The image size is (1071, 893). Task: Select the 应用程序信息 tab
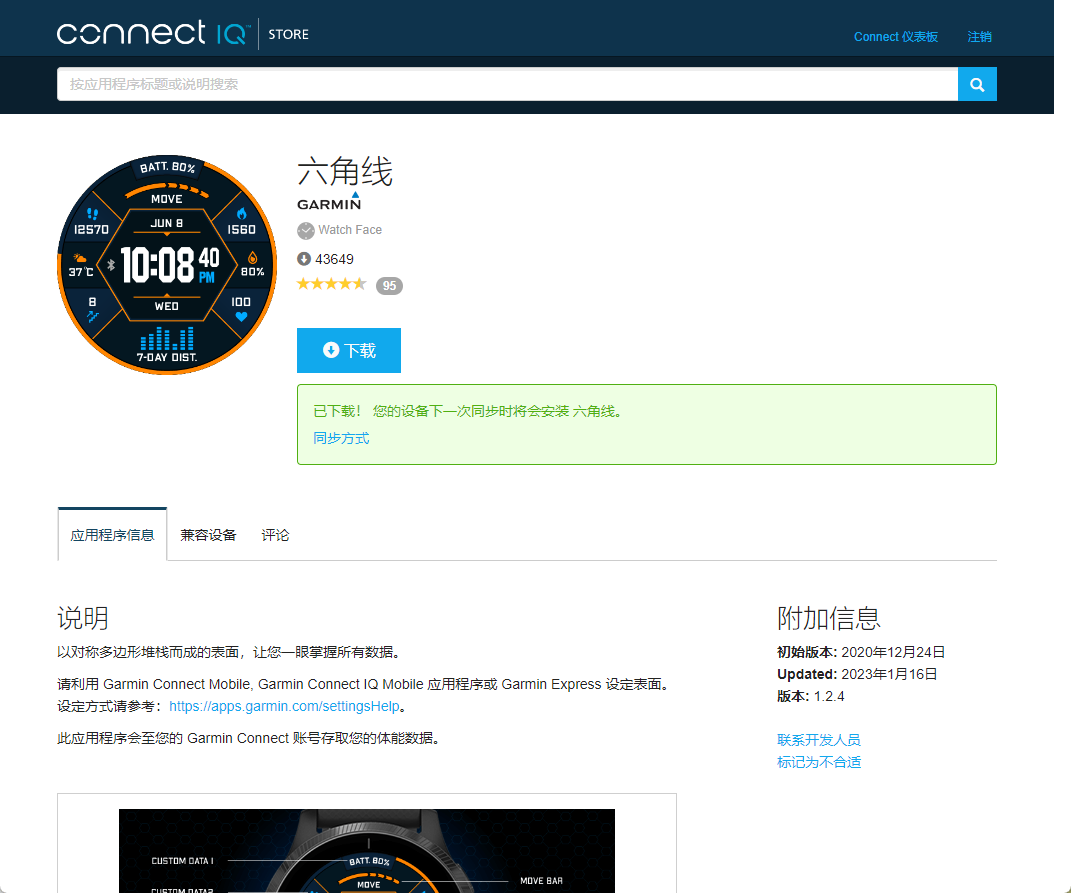[112, 535]
